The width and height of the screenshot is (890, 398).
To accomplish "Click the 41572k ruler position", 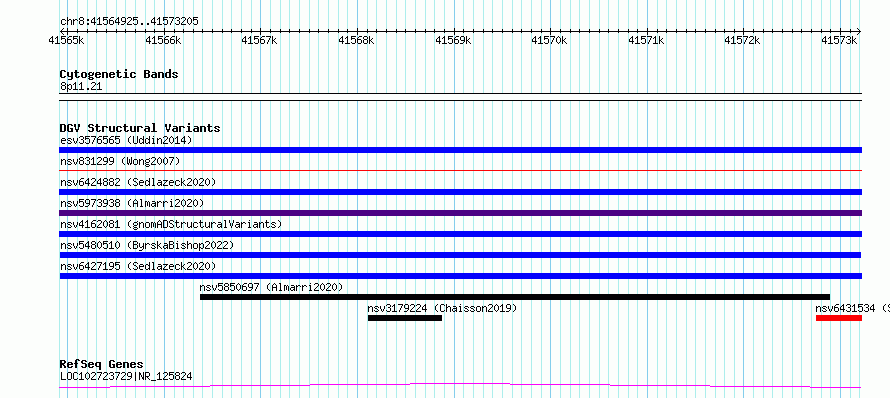I will (742, 40).
